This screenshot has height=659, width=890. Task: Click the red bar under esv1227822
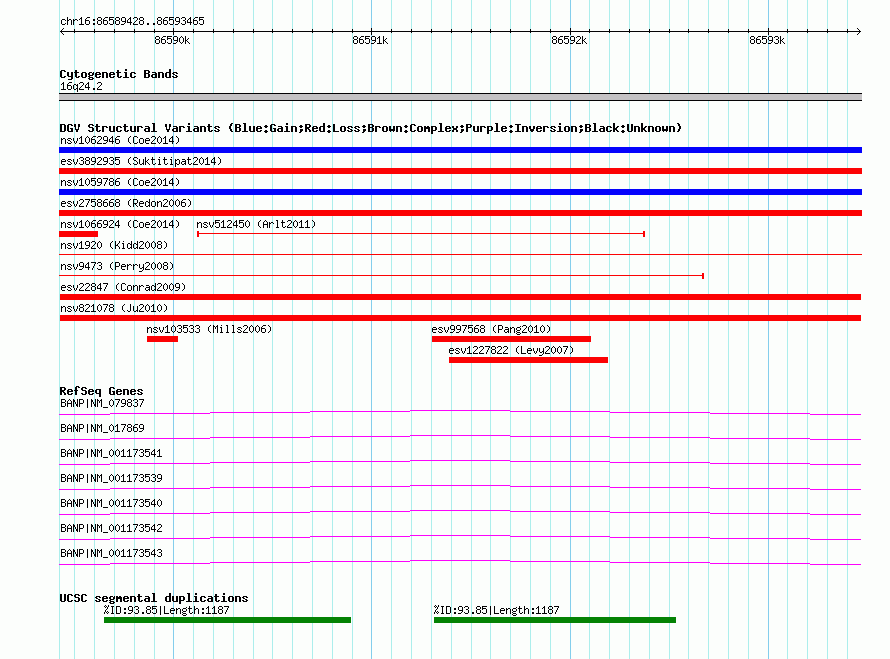pyautogui.click(x=528, y=360)
